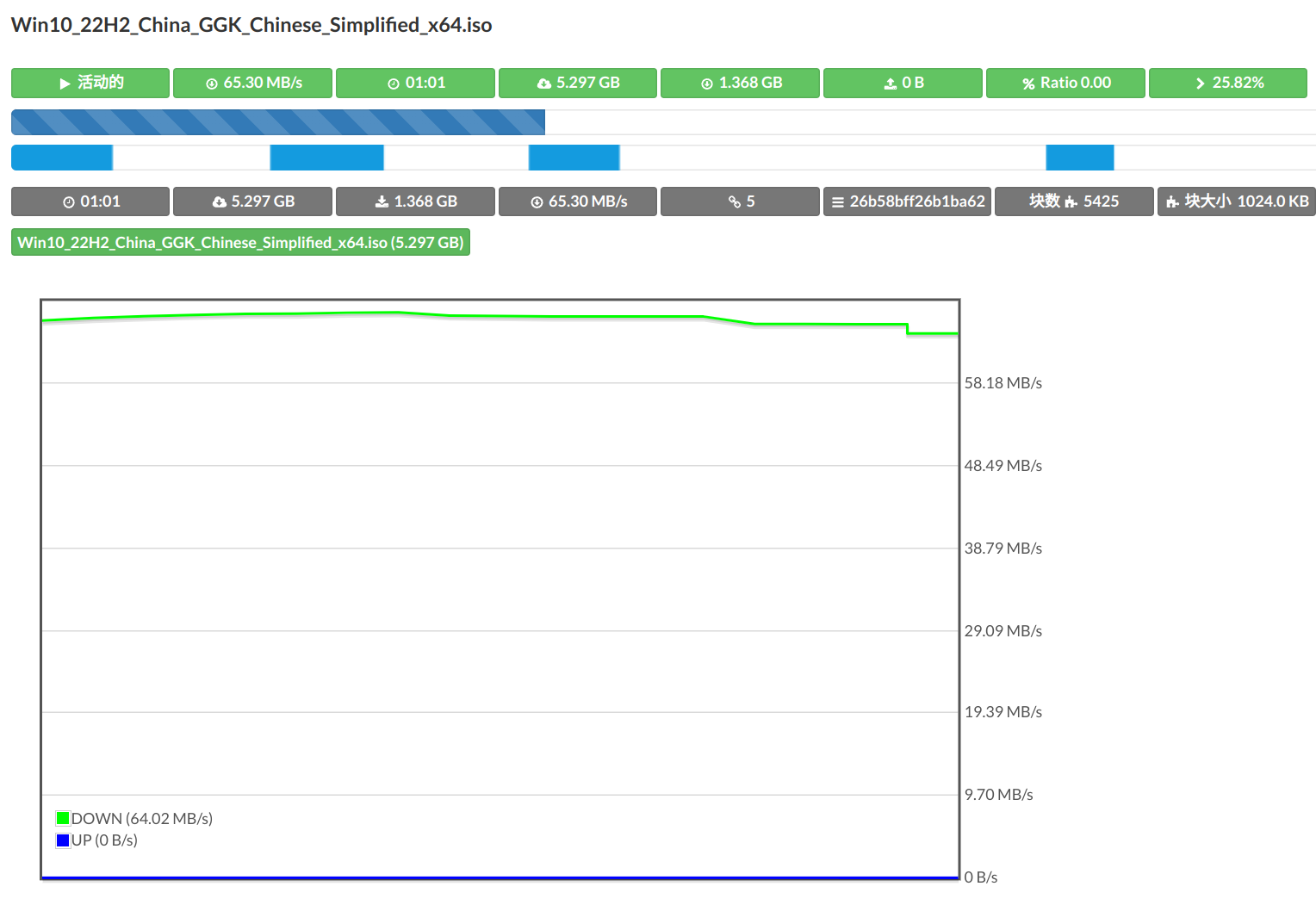Click the green 01:01 time badge
The width and height of the screenshot is (1316, 905).
pos(415,83)
